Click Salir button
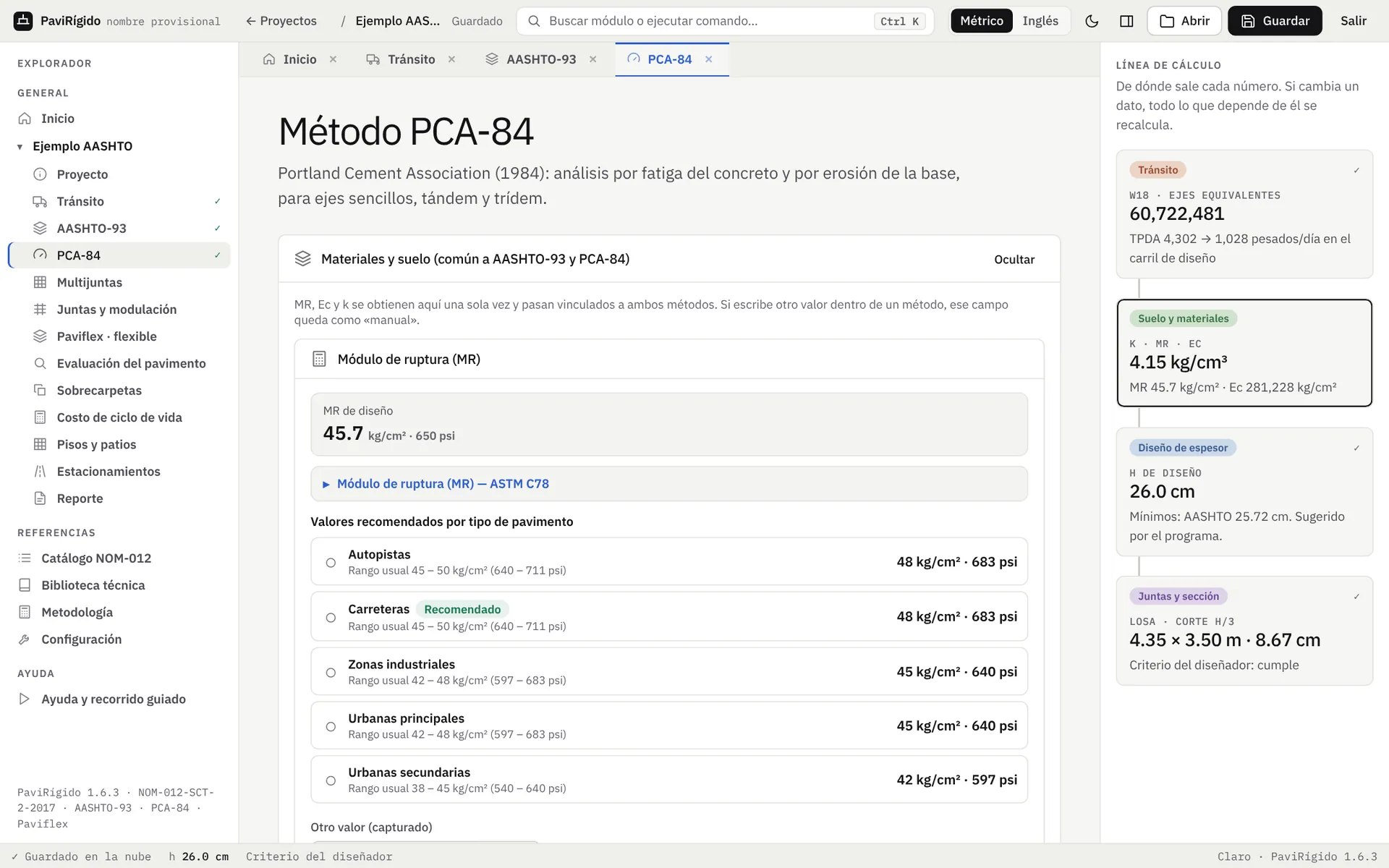The image size is (1389, 868). [x=1353, y=21]
